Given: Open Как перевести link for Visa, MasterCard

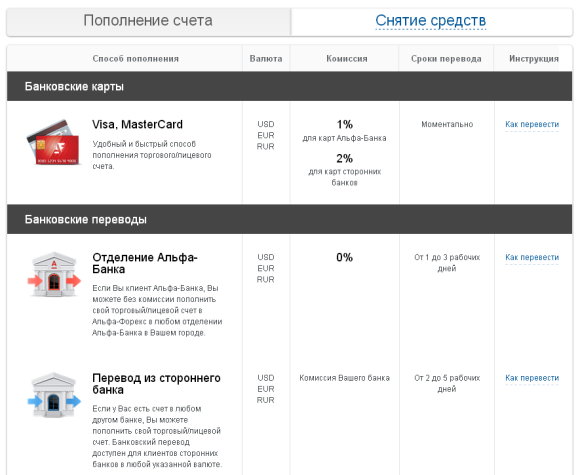Looking at the screenshot, I should coord(532,124).
